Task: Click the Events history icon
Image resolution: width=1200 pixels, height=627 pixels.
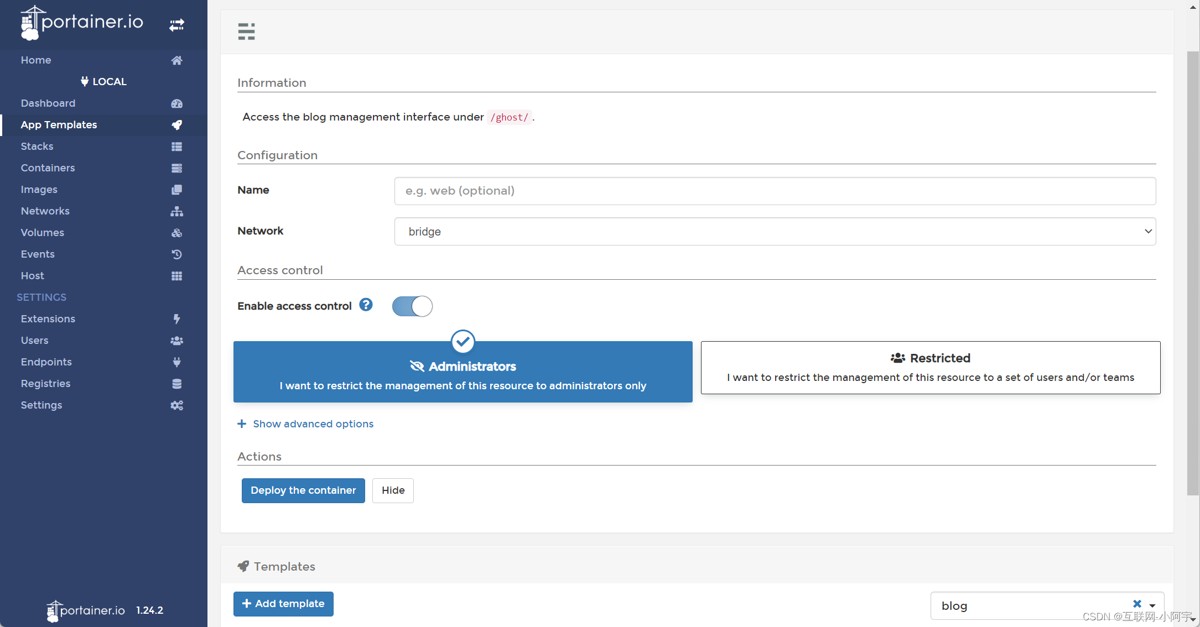Action: [x=177, y=254]
